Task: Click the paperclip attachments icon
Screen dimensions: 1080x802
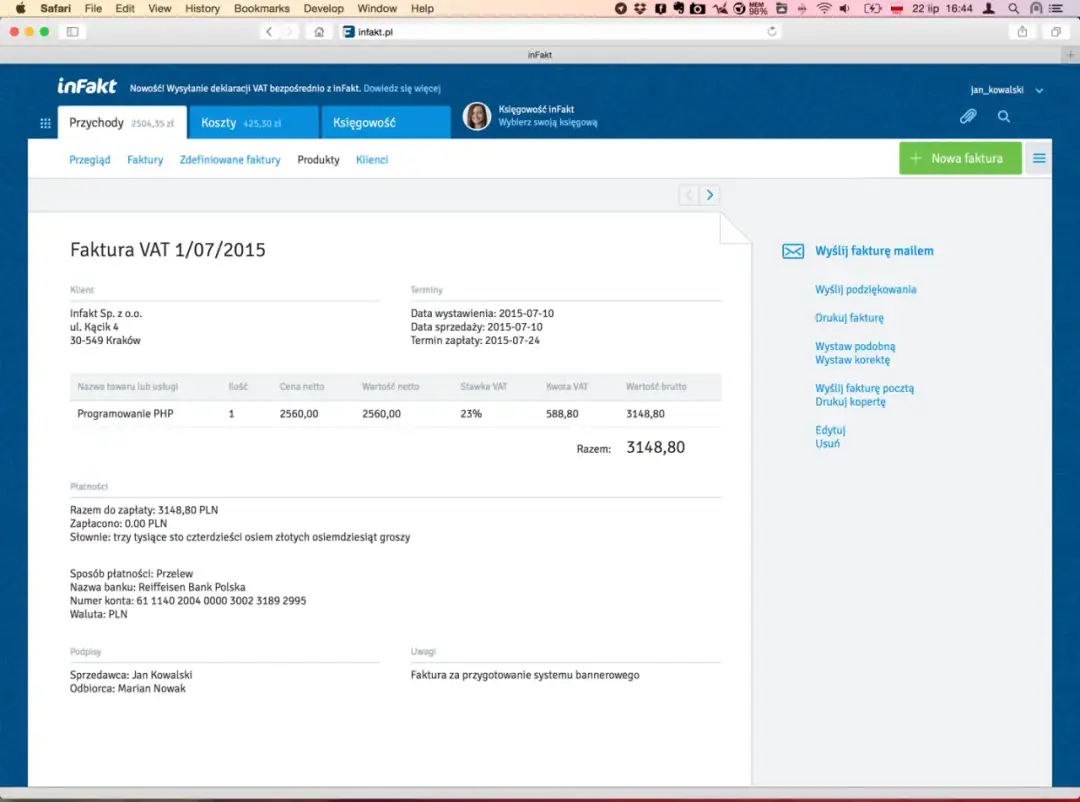Action: click(x=967, y=117)
